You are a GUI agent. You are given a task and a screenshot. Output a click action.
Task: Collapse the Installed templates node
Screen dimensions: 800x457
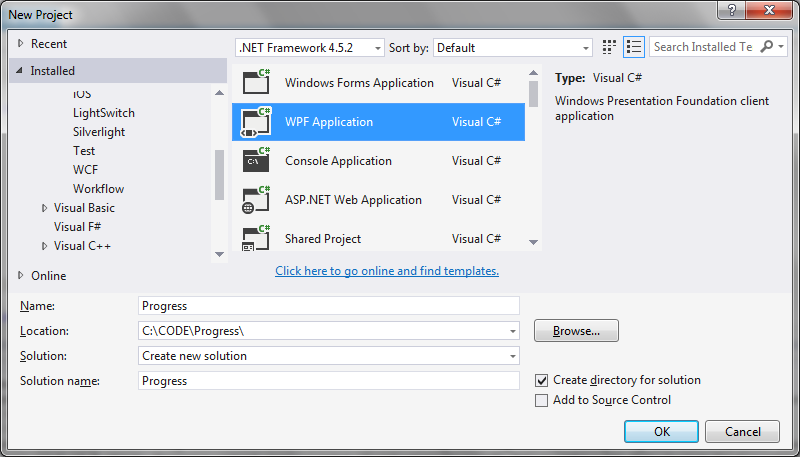point(19,71)
